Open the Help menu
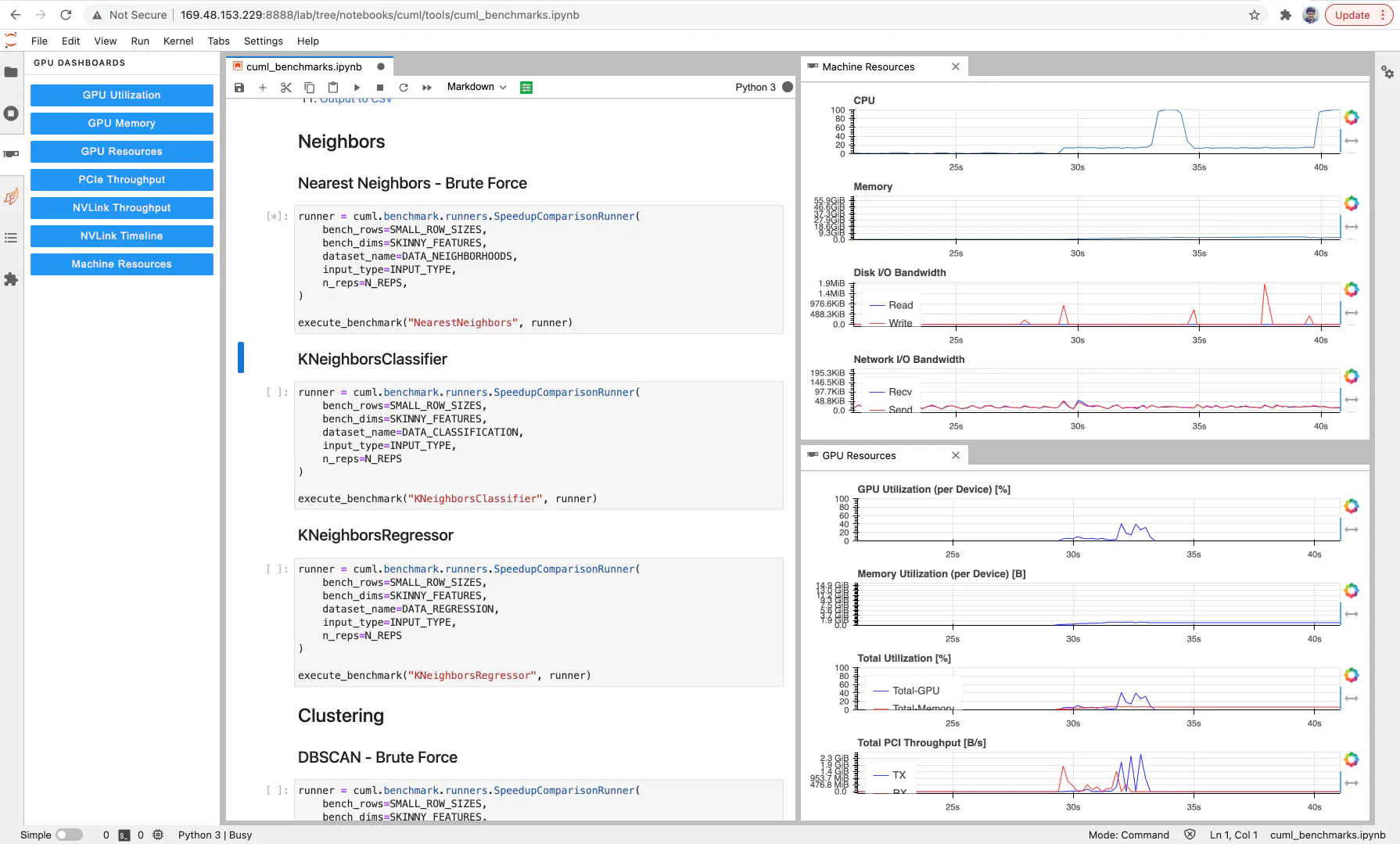 coord(308,41)
